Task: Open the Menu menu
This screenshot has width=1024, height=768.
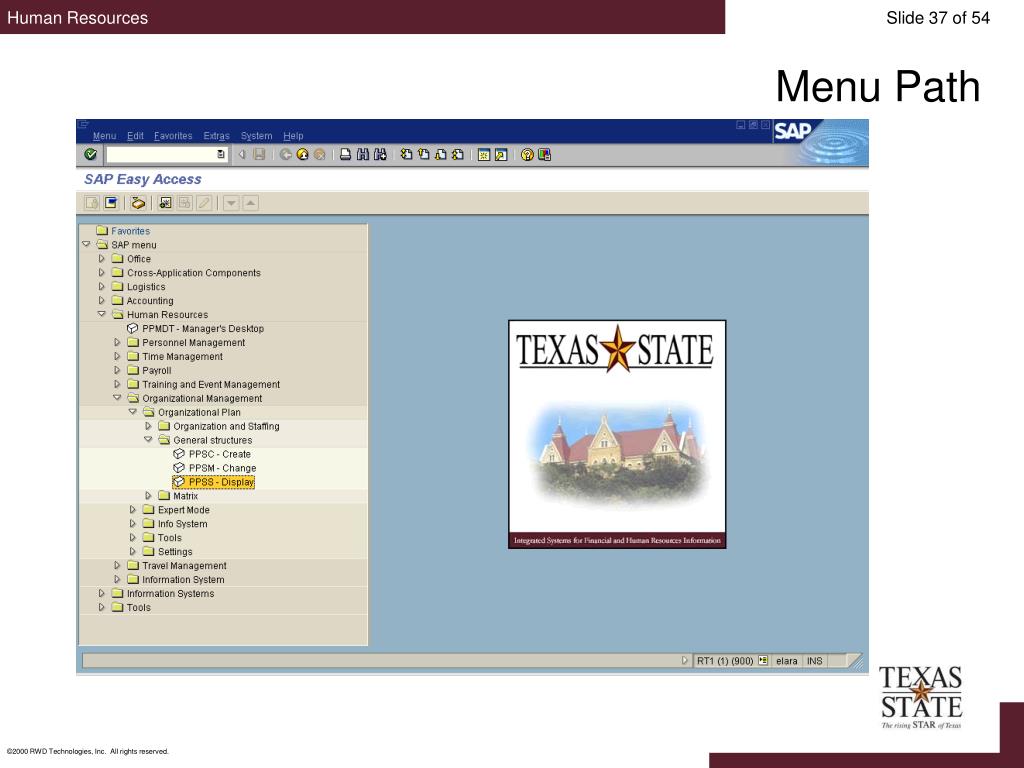Action: point(104,136)
